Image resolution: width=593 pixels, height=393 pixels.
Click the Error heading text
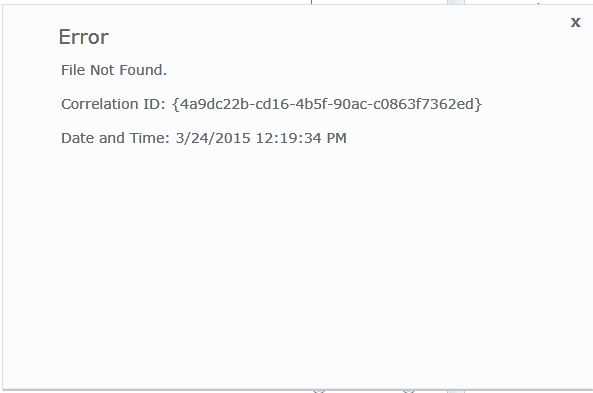click(84, 37)
